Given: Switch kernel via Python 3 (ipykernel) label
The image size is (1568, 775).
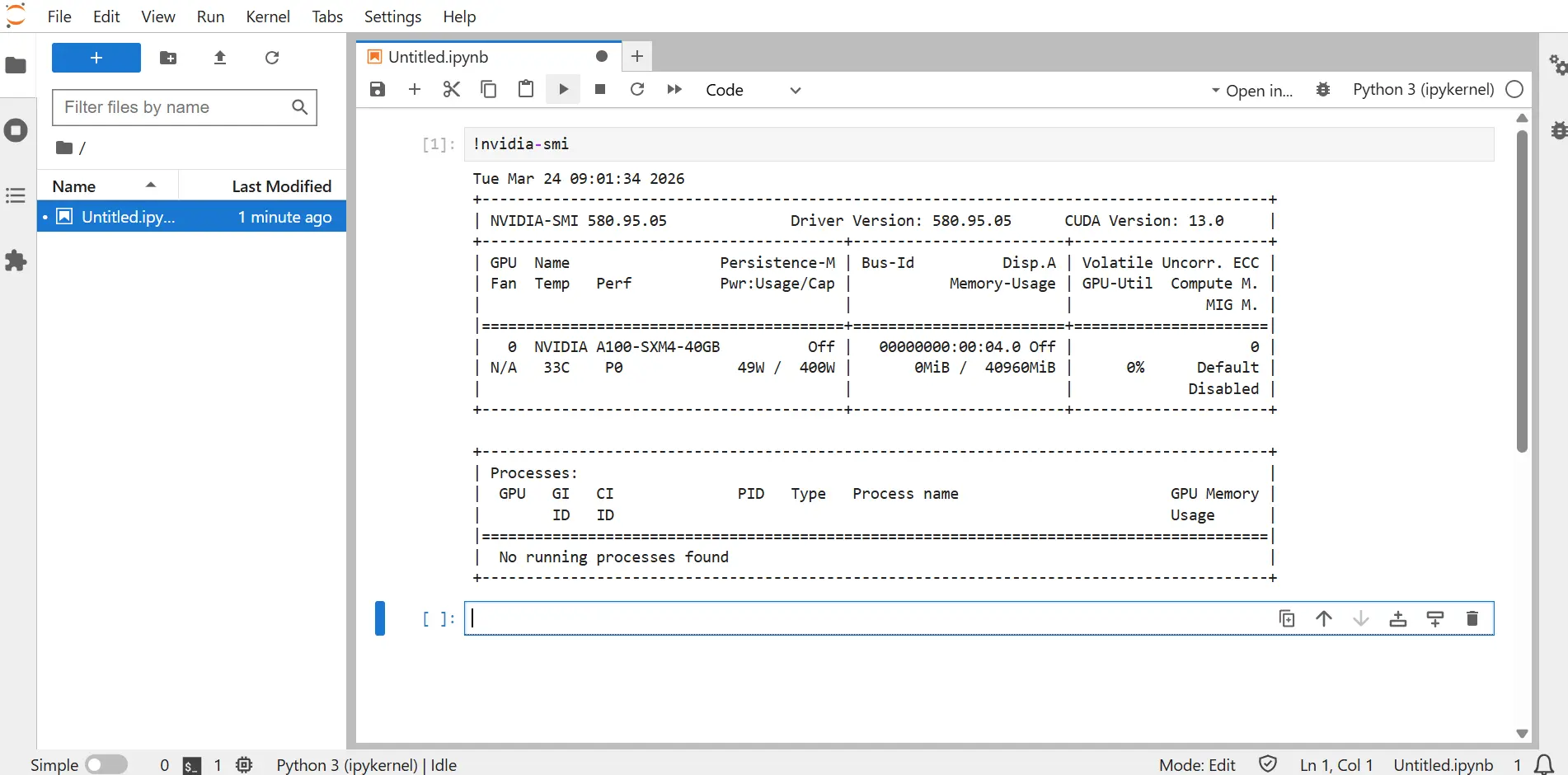Looking at the screenshot, I should point(1423,89).
